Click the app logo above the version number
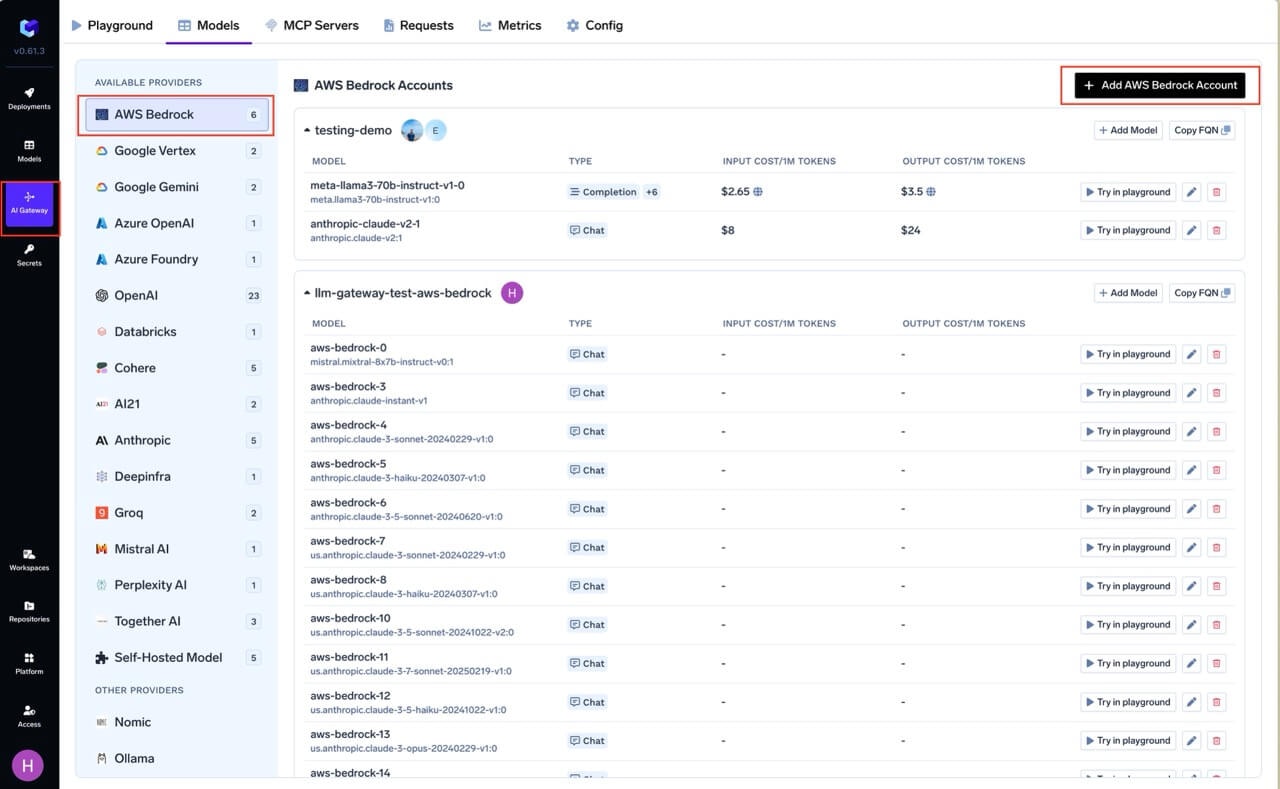The height and width of the screenshot is (789, 1280). pos(29,28)
